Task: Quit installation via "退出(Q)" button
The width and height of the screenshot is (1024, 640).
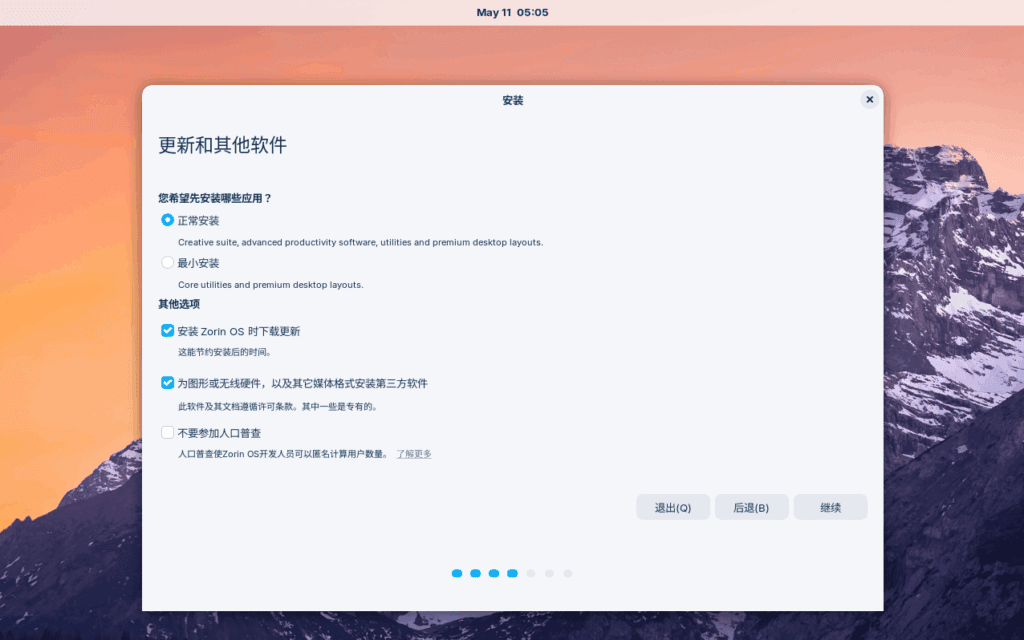Action: click(x=673, y=507)
